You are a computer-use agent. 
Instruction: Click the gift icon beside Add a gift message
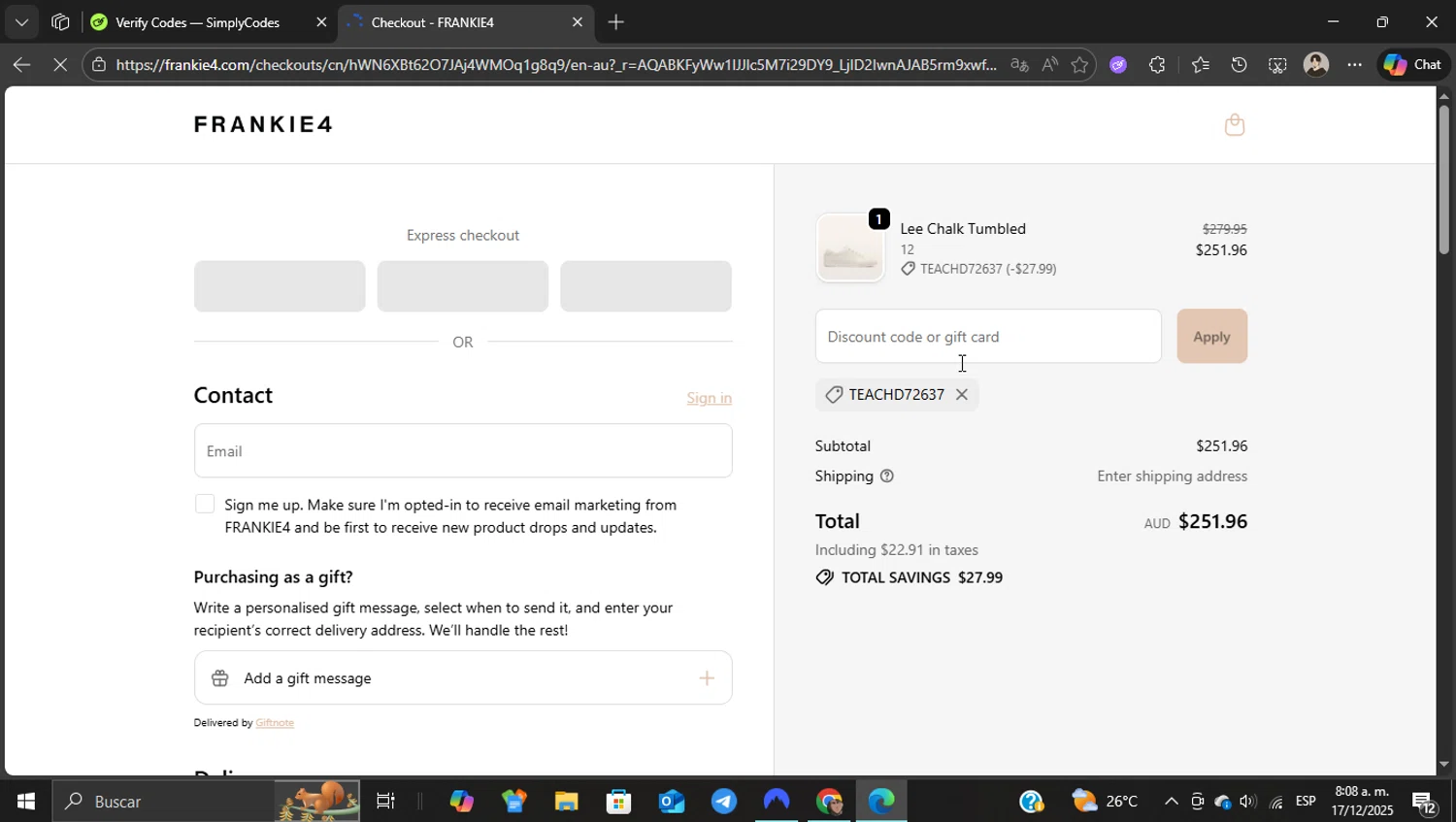[220, 678]
